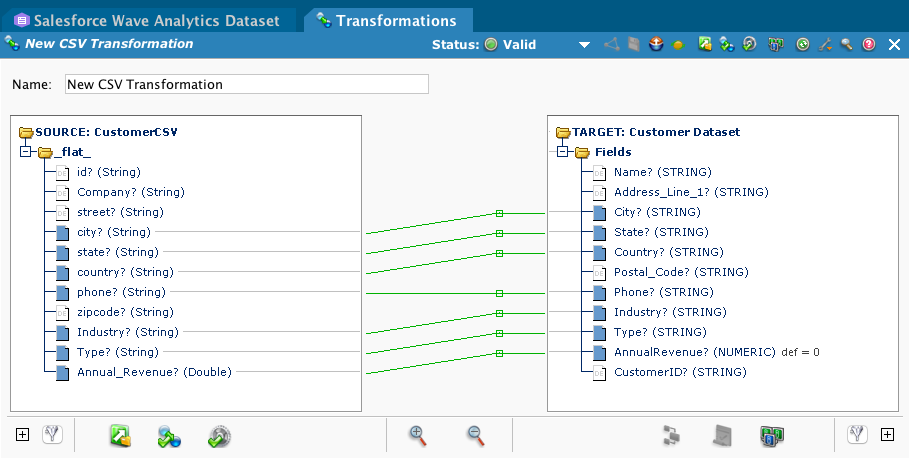Screen dimensions: 909x458
Task: Open the white dropdown arrow in header
Action: pyautogui.click(x=585, y=45)
